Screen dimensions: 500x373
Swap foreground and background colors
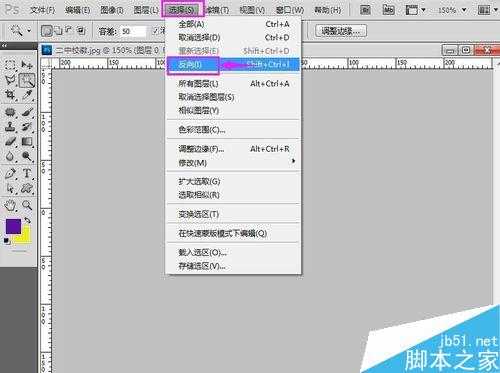coord(27,221)
